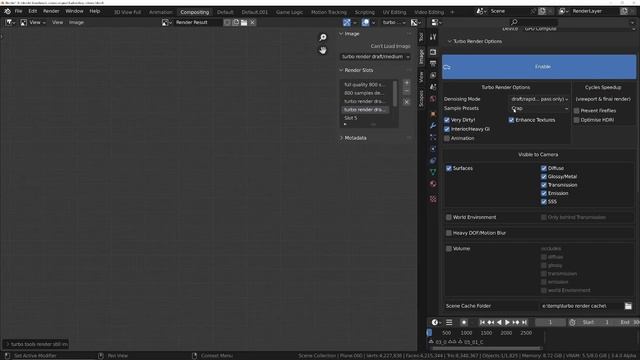
Task: Toggle fake user shield icon for Render Result
Action: pos(227,22)
